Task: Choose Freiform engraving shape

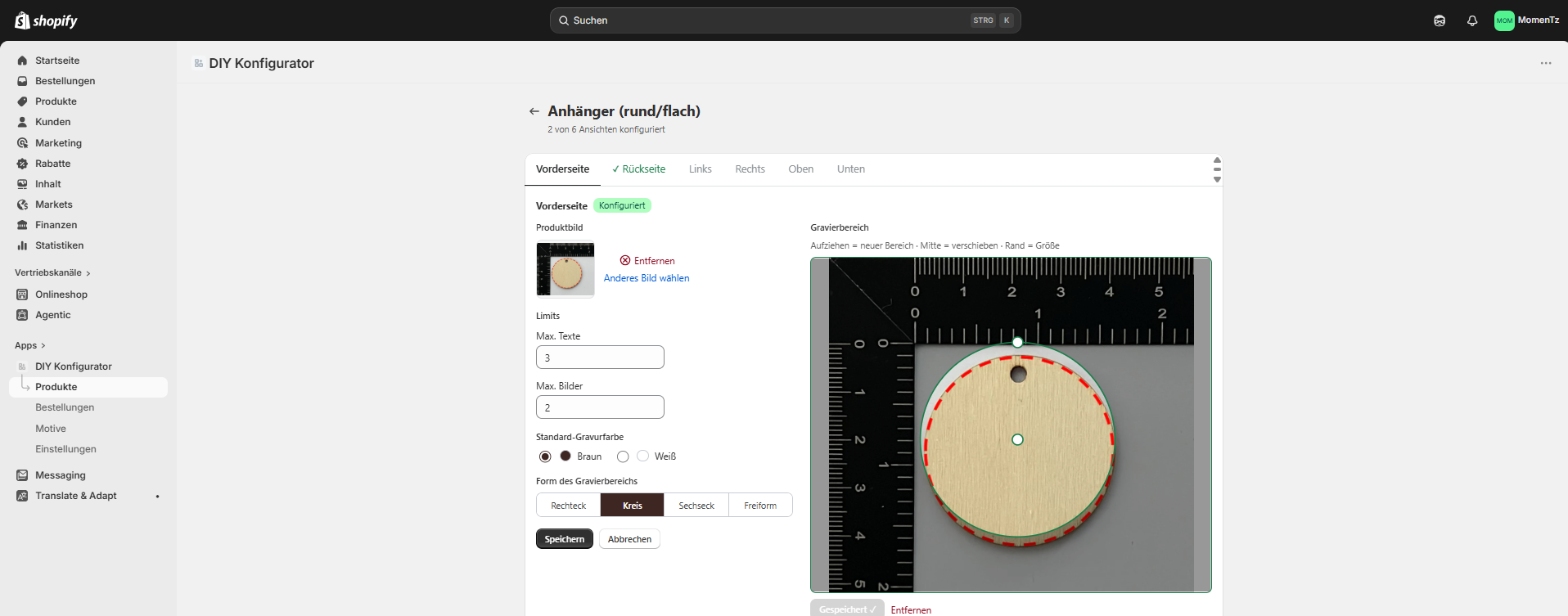Action: click(760, 506)
